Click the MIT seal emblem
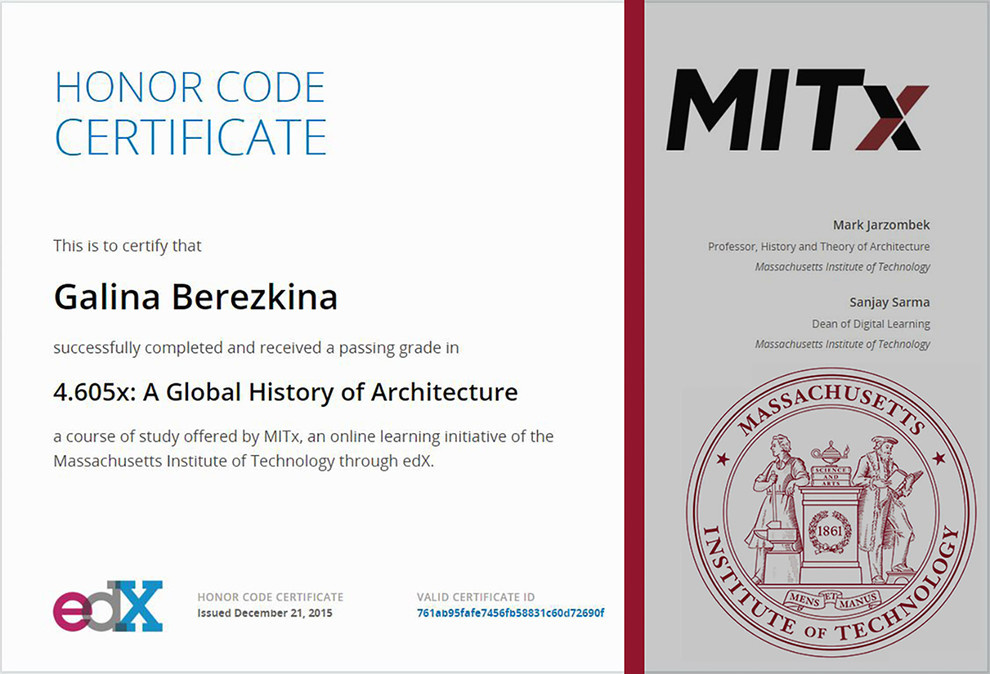This screenshot has width=990, height=674. coord(831,512)
